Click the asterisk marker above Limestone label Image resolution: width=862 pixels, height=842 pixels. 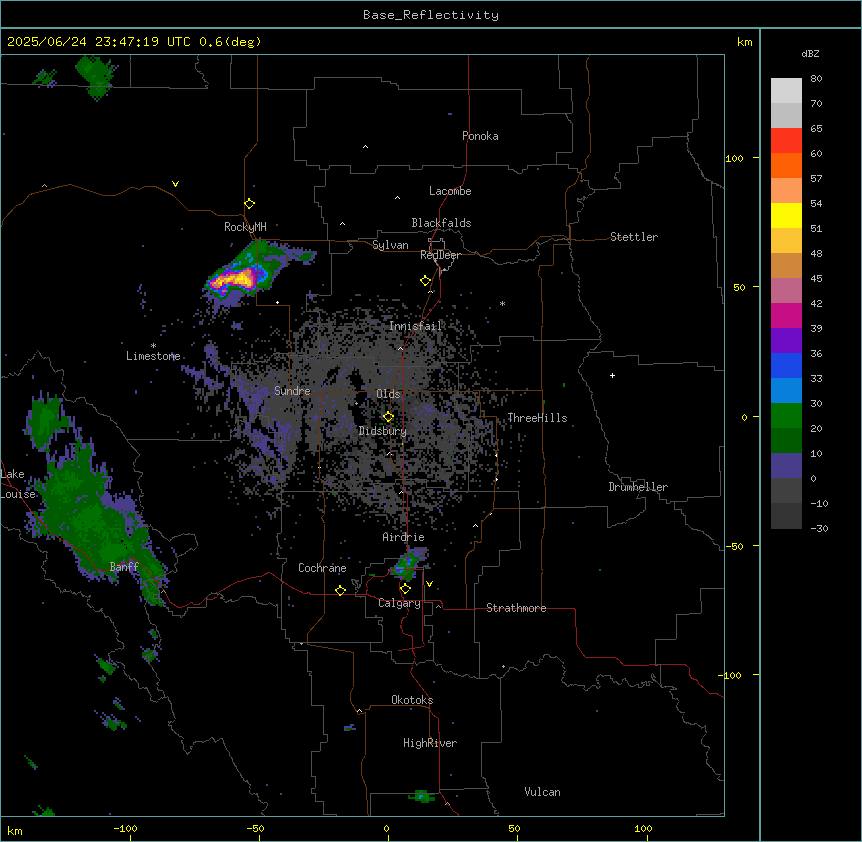point(153,346)
